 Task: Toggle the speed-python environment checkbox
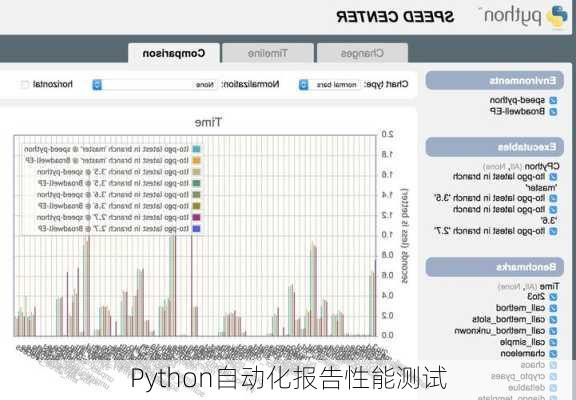click(553, 100)
